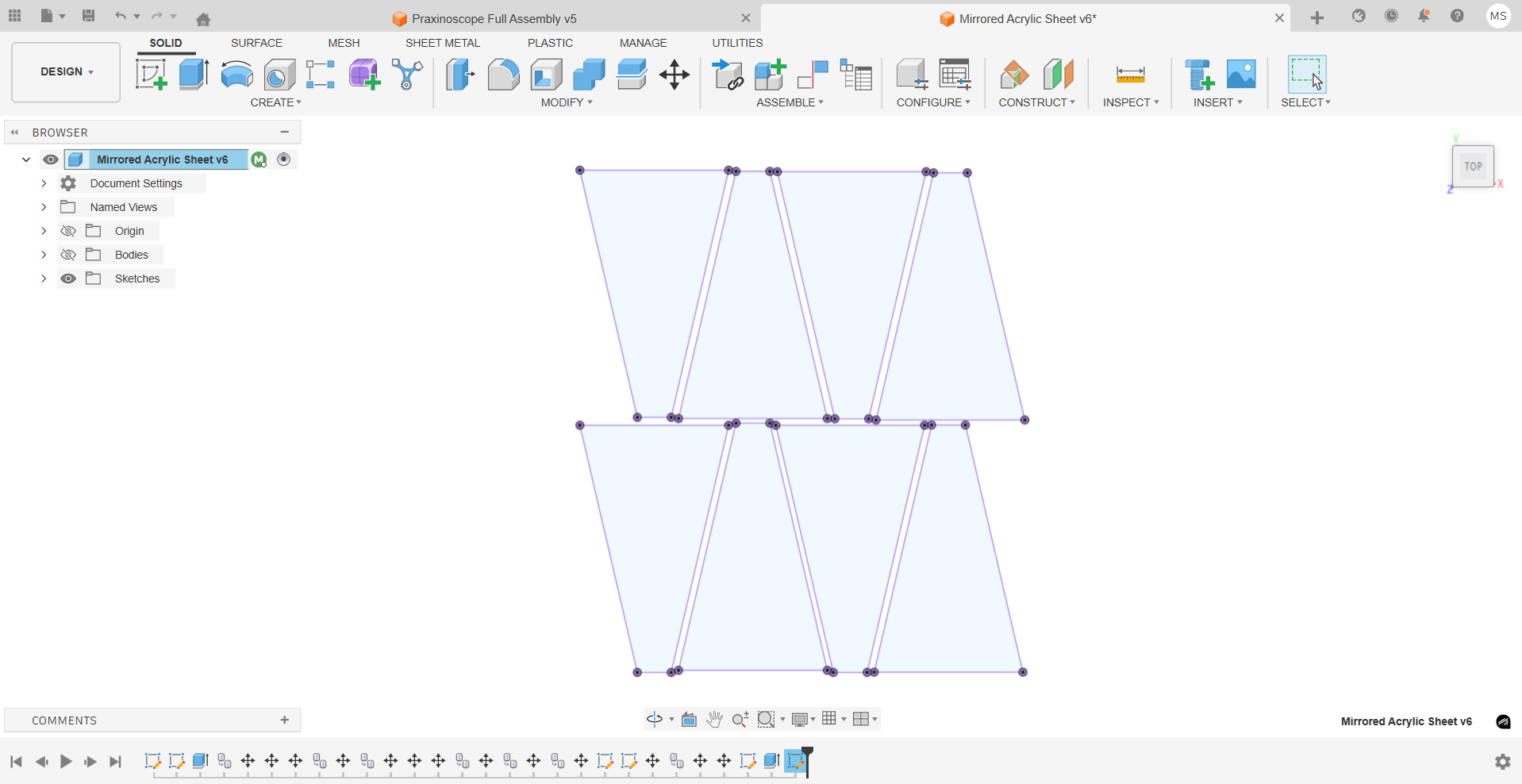Open the Bill of Materials tool
The height and width of the screenshot is (784, 1522).
tap(856, 75)
